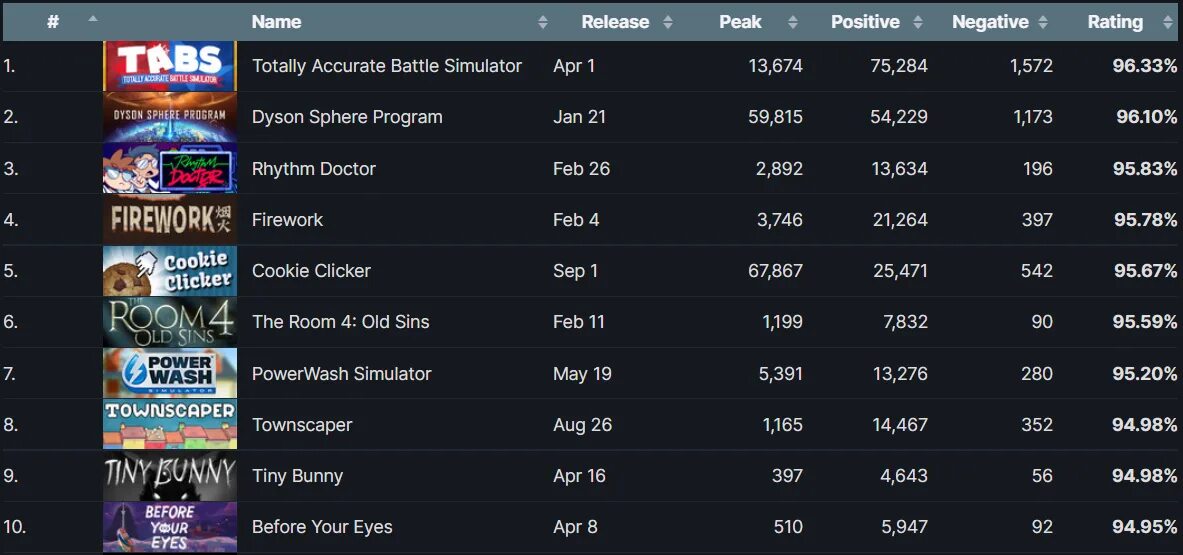Sort by Peak players column

click(741, 22)
